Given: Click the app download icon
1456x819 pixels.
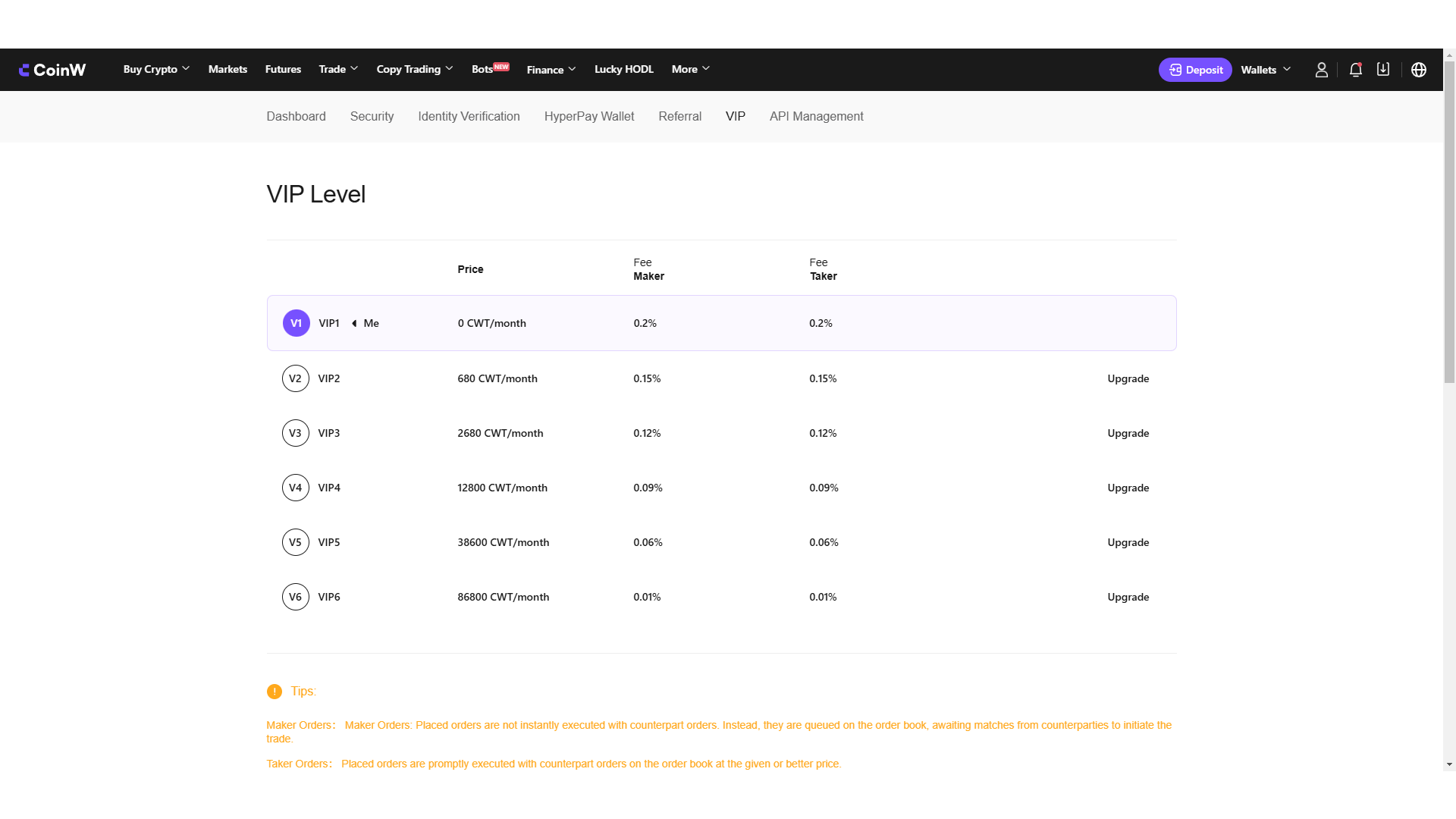Looking at the screenshot, I should click(1383, 69).
